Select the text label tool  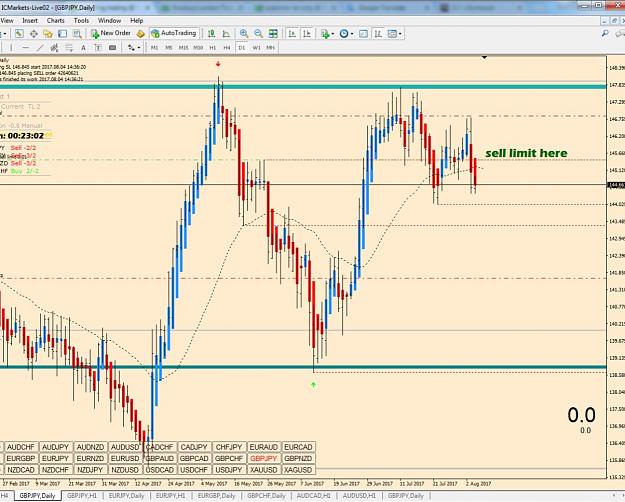(98, 48)
